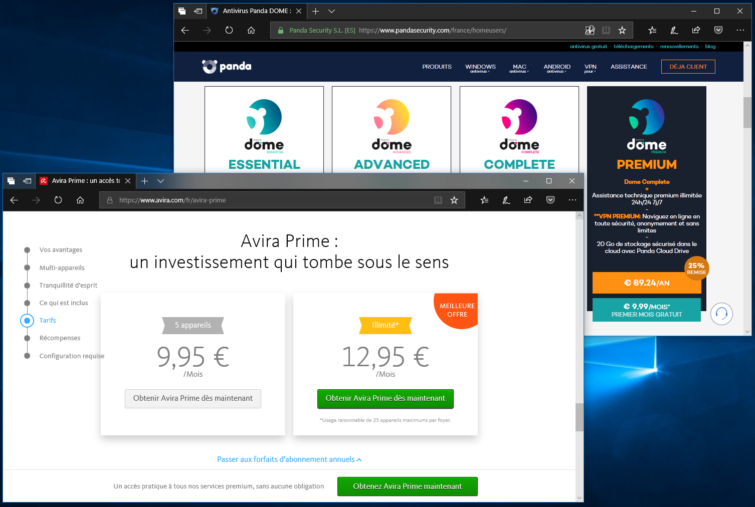Select the Tarifs step indicator
The height and width of the screenshot is (507, 755).
27,320
